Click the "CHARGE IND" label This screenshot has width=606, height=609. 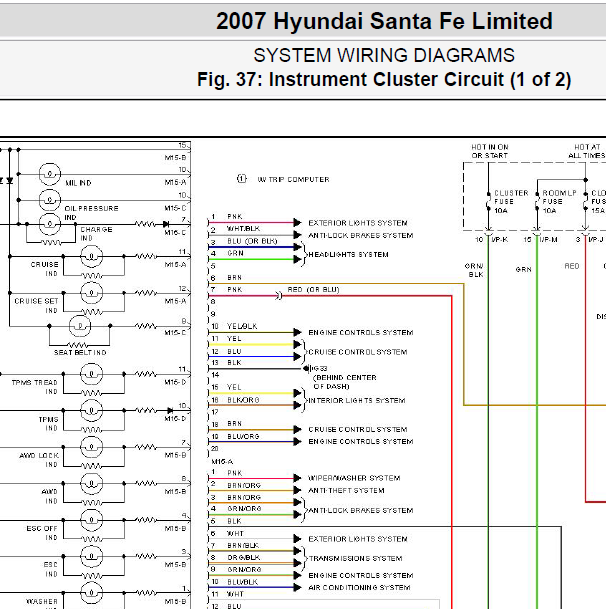pyautogui.click(x=96, y=234)
